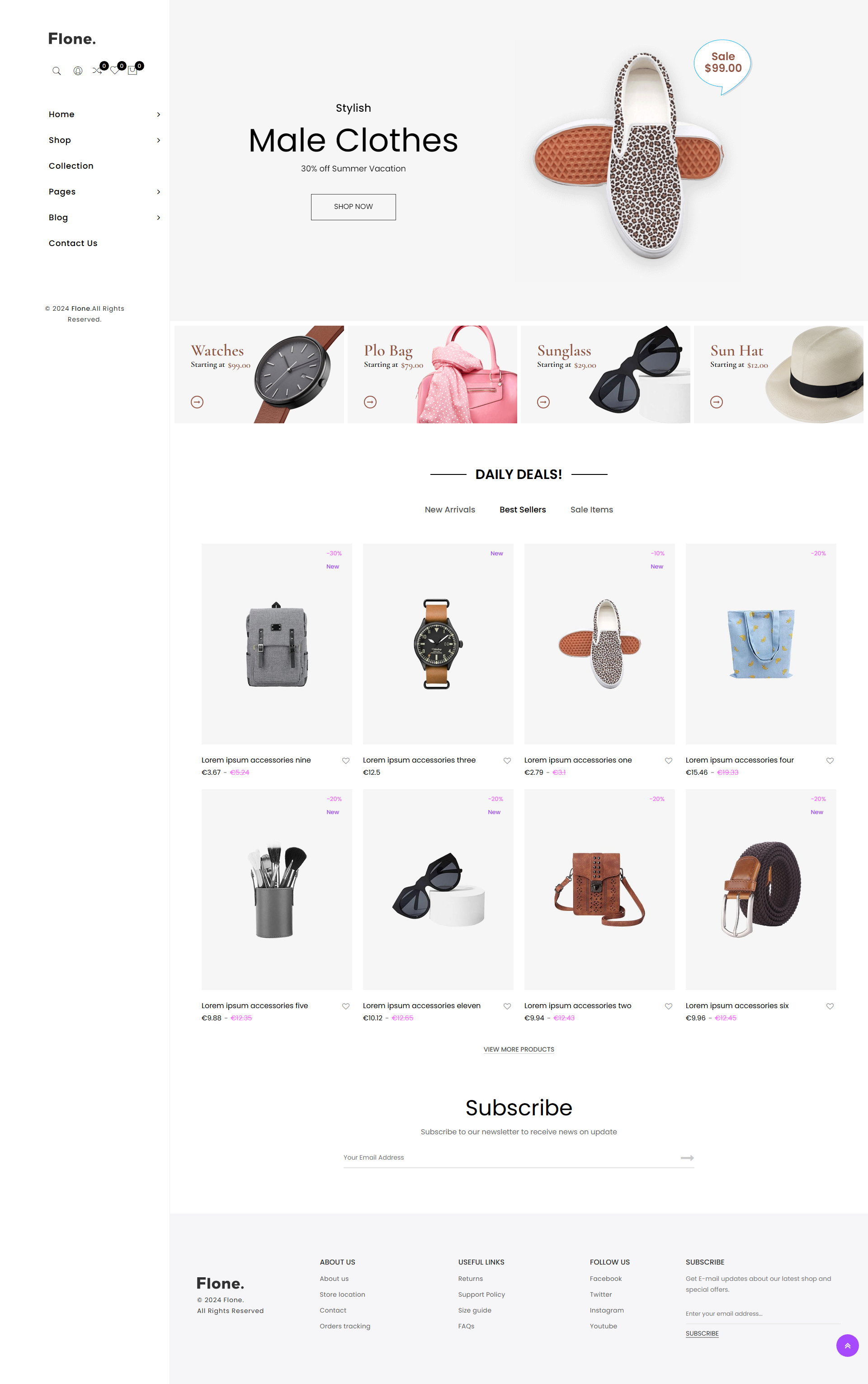Expand the Pages submenu chevron

click(x=158, y=192)
